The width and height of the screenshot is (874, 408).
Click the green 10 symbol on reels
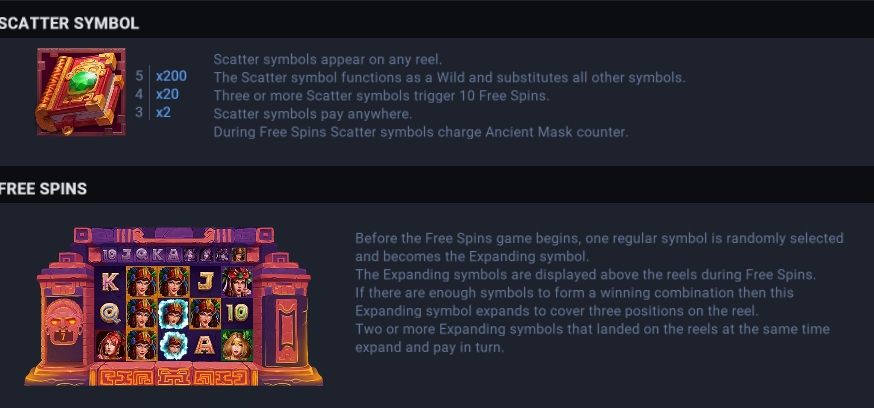(237, 313)
